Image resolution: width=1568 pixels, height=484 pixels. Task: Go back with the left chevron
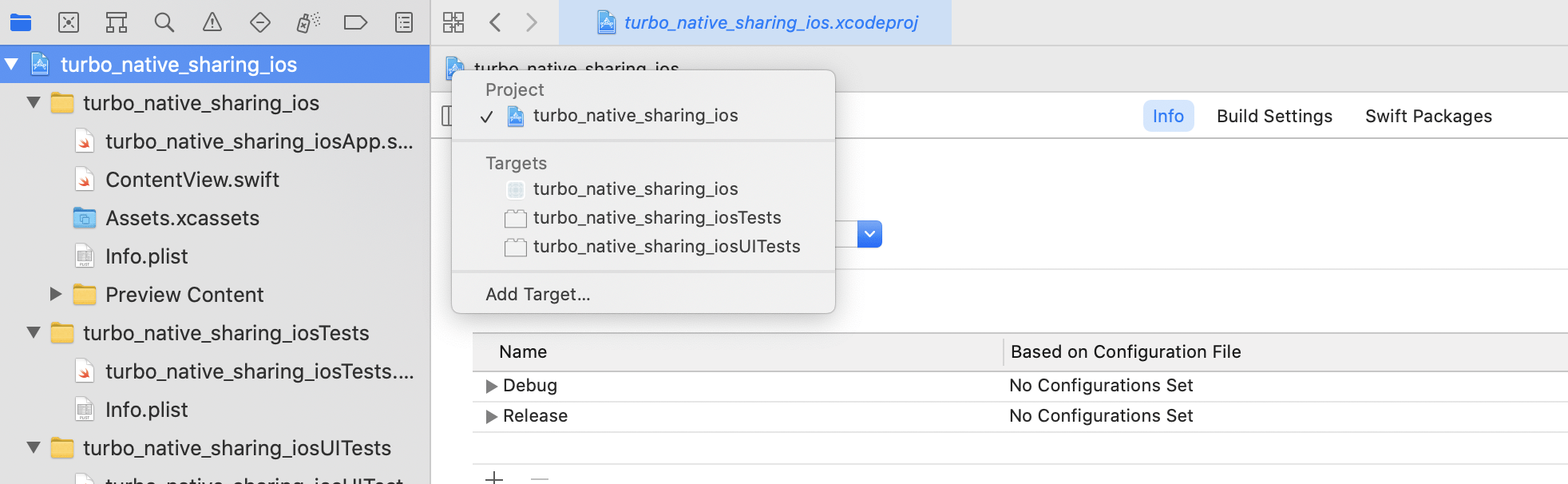[495, 22]
